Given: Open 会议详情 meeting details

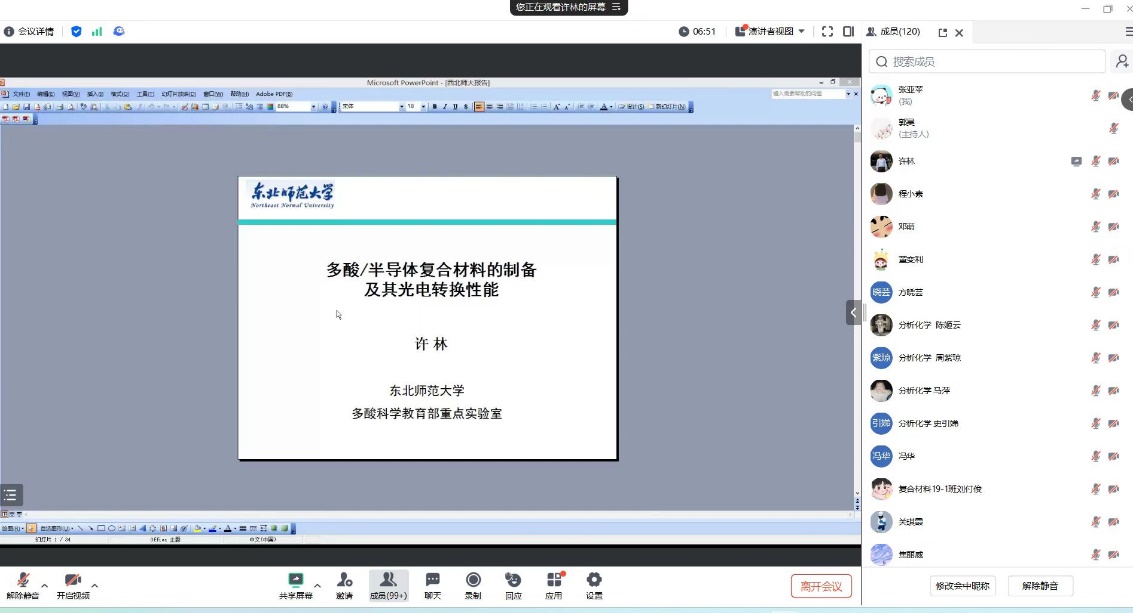Looking at the screenshot, I should pyautogui.click(x=31, y=32).
